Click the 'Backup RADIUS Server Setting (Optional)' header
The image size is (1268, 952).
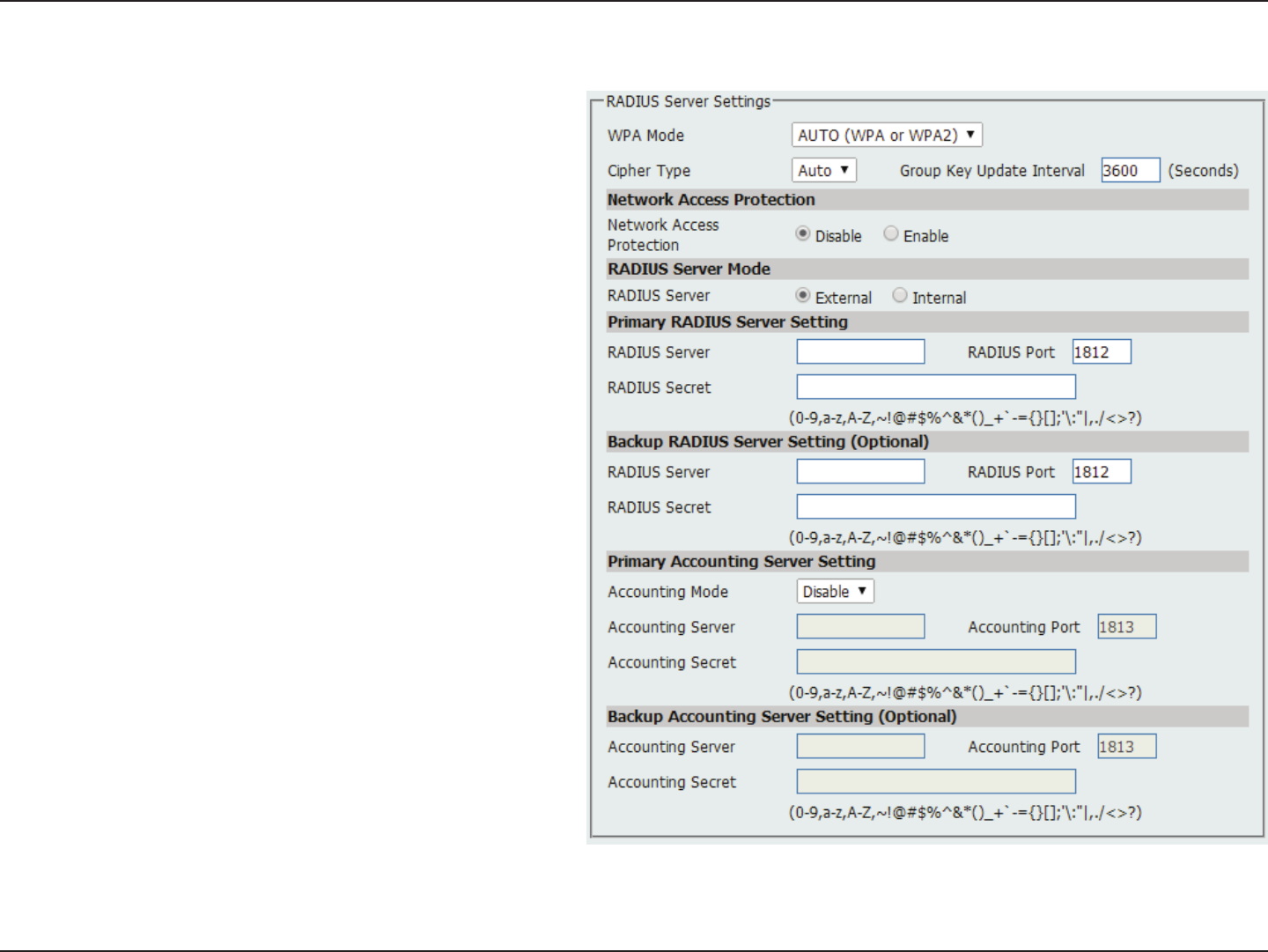(768, 441)
